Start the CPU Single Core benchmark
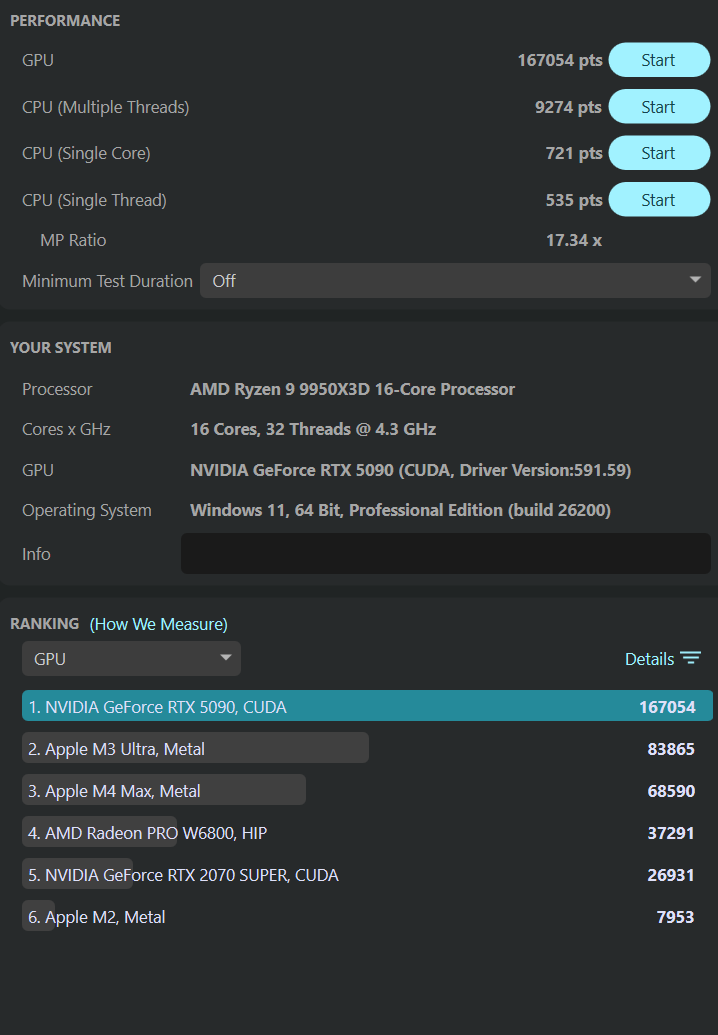Viewport: 718px width, 1035px height. pos(659,153)
